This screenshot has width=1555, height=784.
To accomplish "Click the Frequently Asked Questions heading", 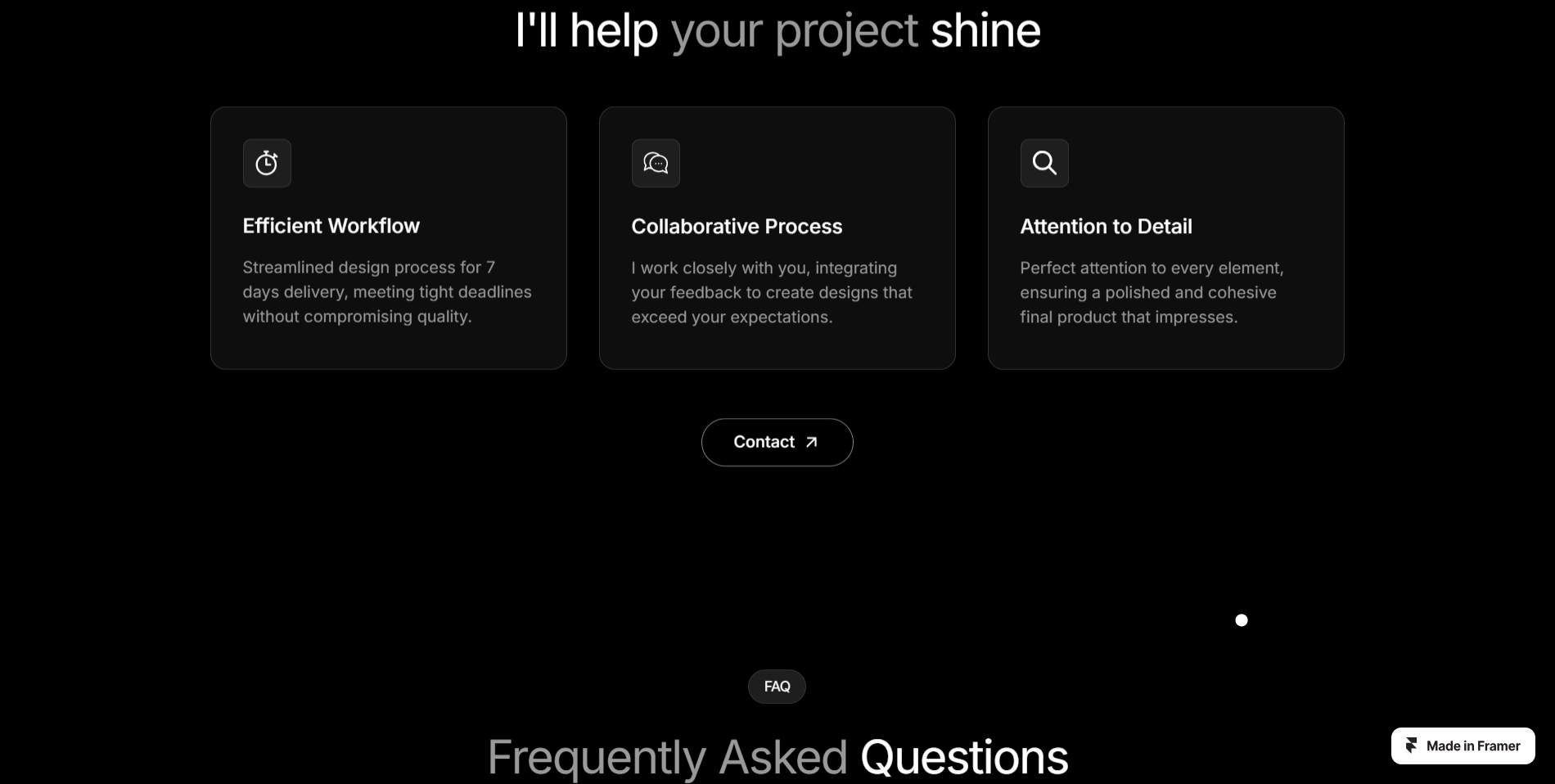I will (x=777, y=757).
